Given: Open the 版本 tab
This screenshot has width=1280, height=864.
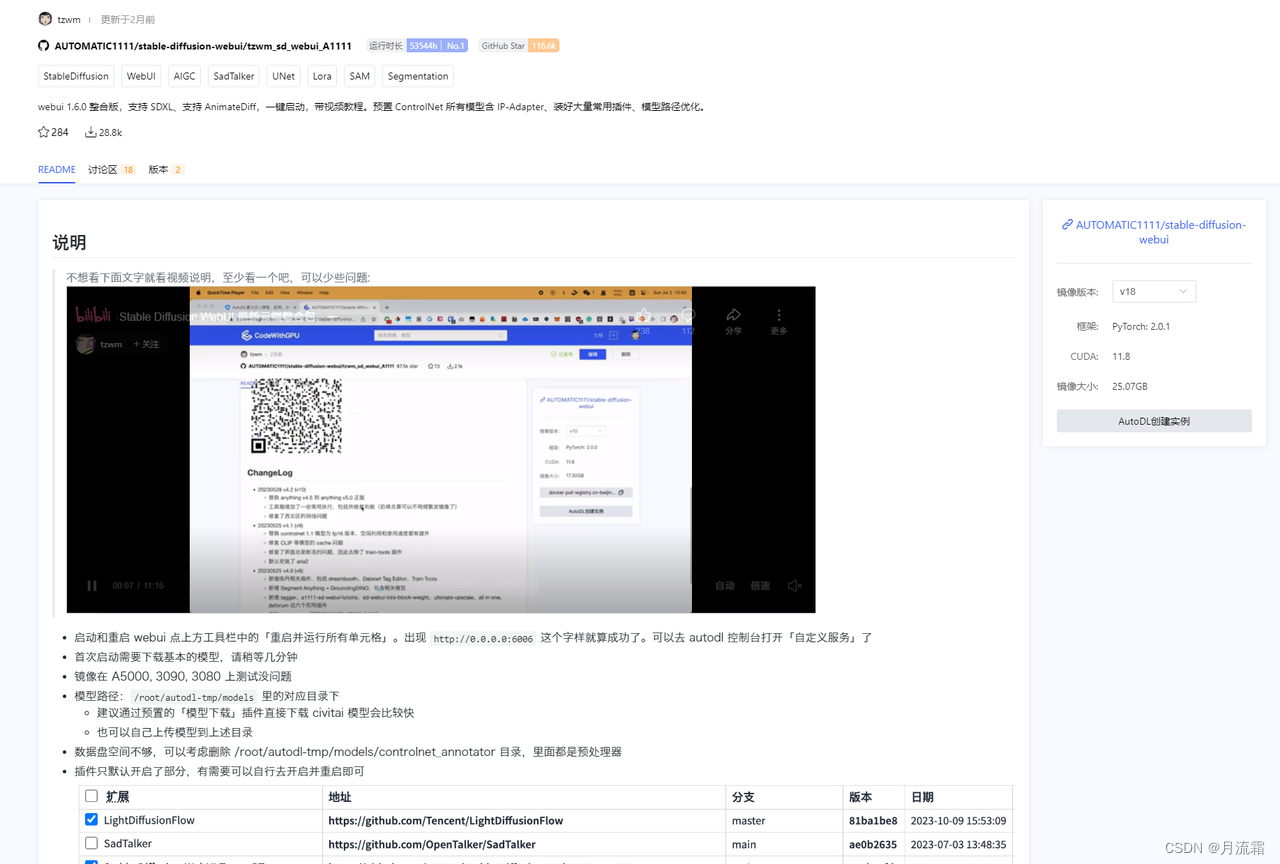Looking at the screenshot, I should [166, 170].
